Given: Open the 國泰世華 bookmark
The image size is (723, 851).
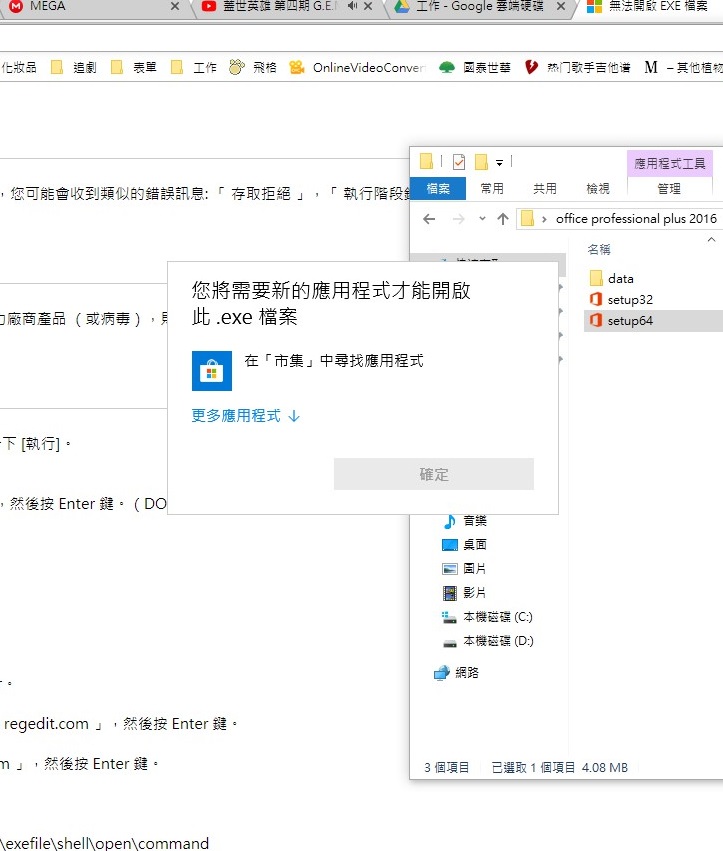Looking at the screenshot, I should 475,67.
